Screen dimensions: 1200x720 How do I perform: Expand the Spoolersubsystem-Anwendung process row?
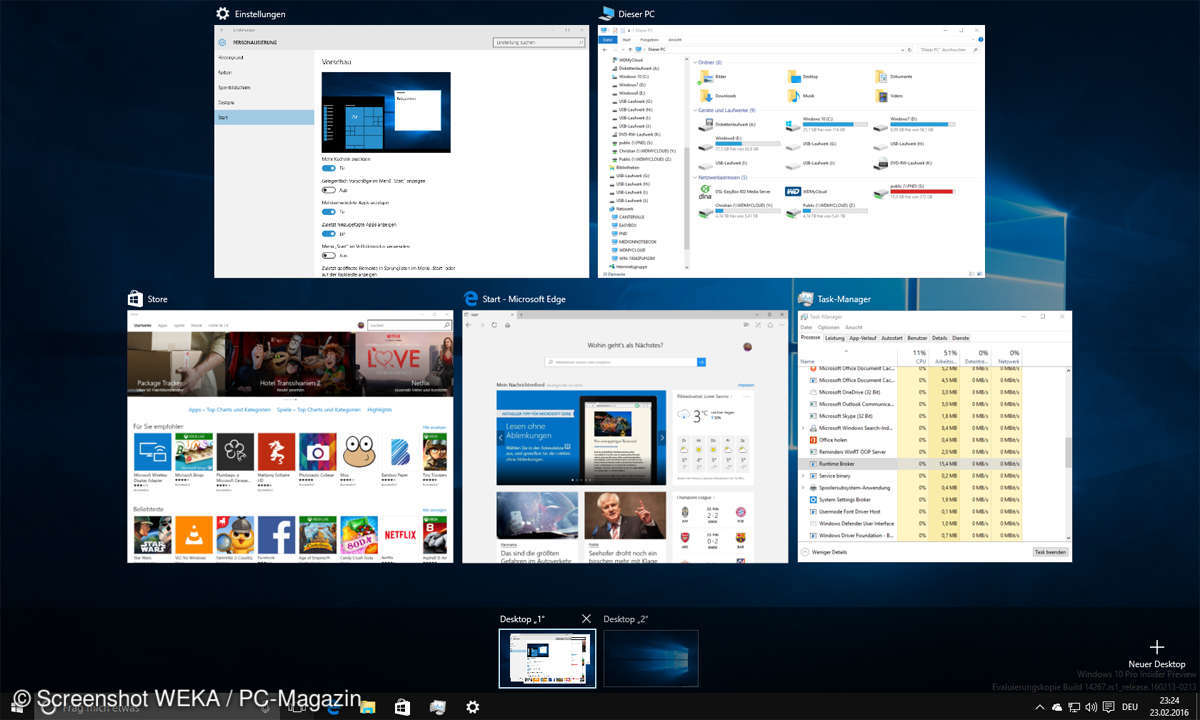point(804,487)
